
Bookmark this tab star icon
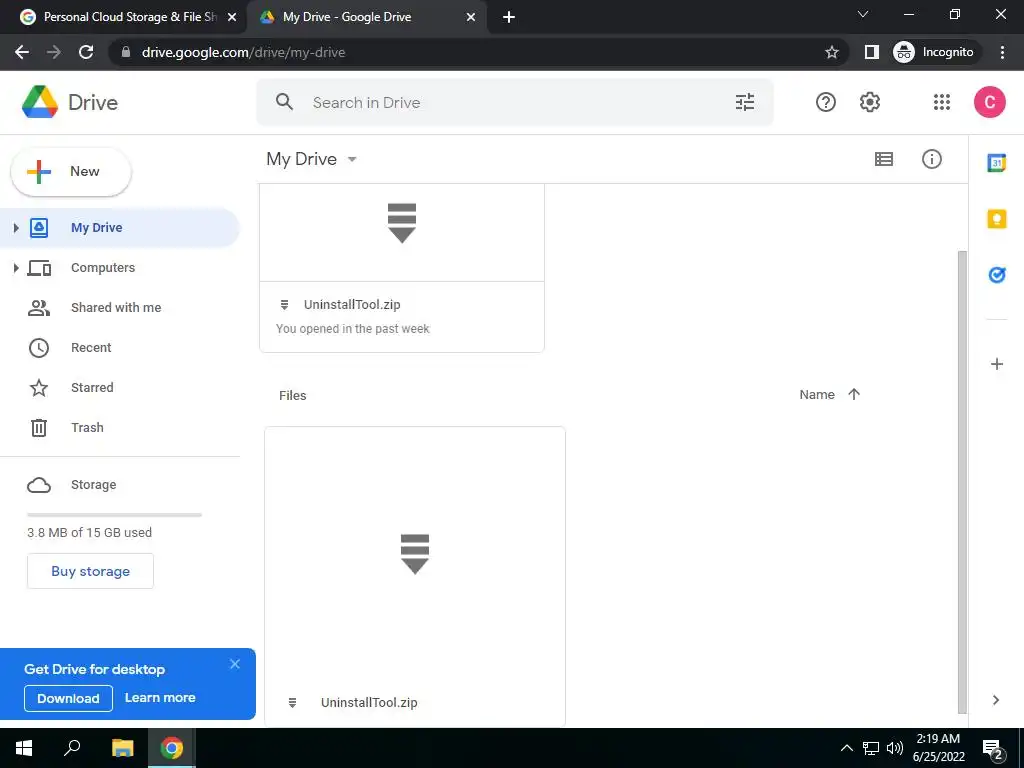tap(831, 52)
